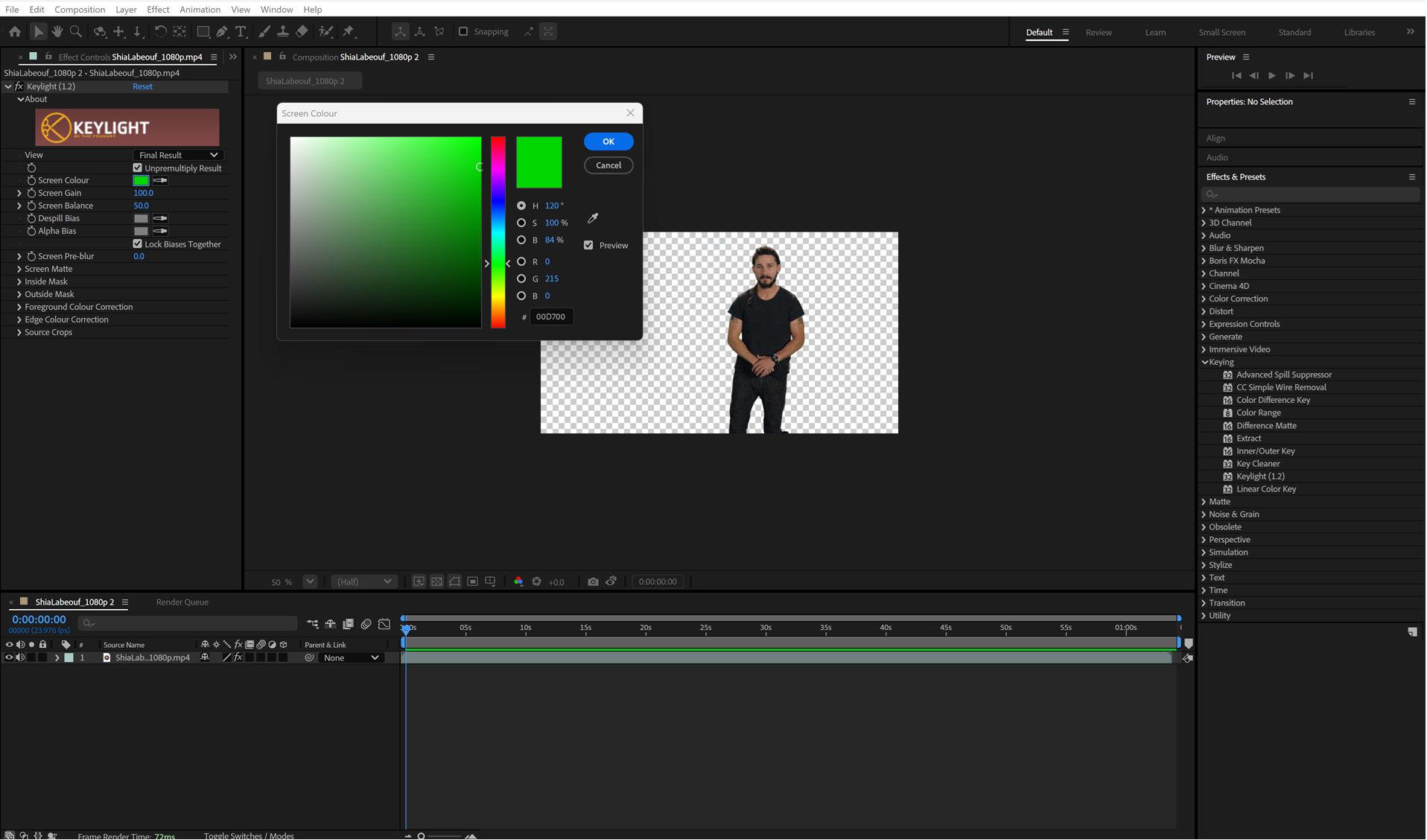Change the (Half) resolution dropdown
Viewport: 1427px width, 840px height.
point(363,582)
